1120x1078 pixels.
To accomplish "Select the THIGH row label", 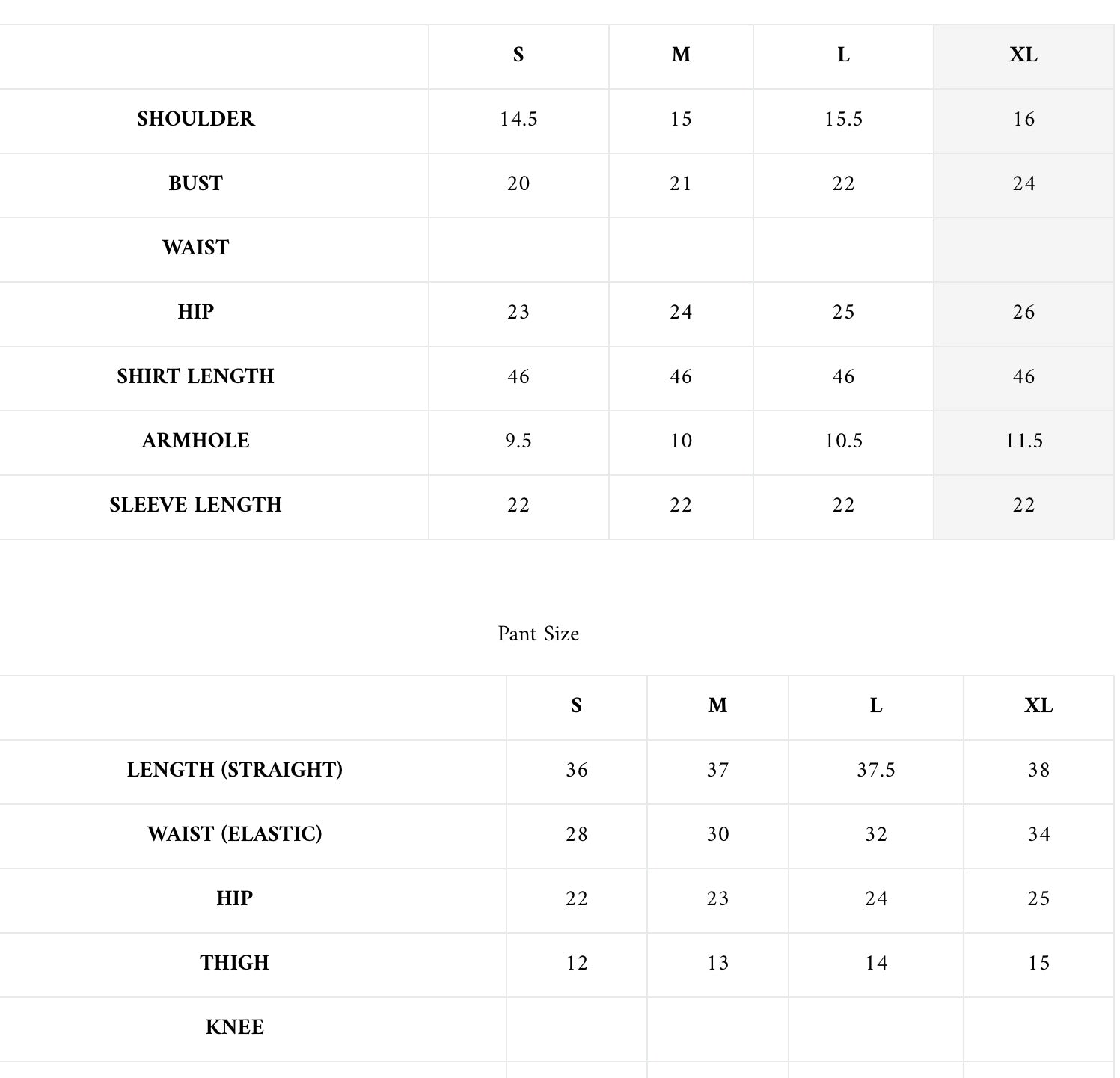I will tap(234, 963).
